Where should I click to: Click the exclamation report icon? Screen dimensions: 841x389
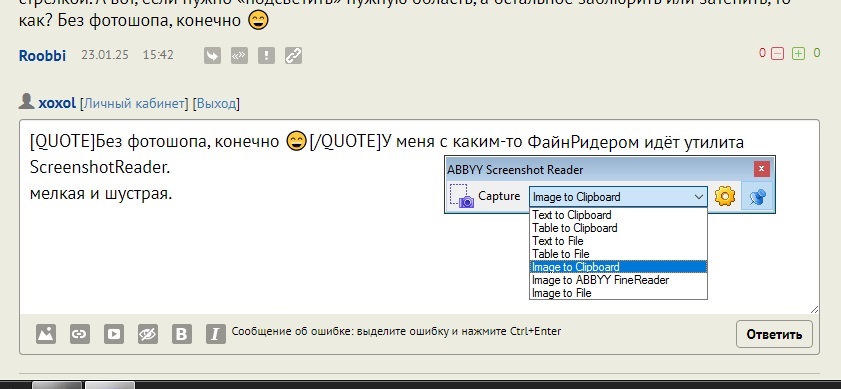pyautogui.click(x=266, y=55)
